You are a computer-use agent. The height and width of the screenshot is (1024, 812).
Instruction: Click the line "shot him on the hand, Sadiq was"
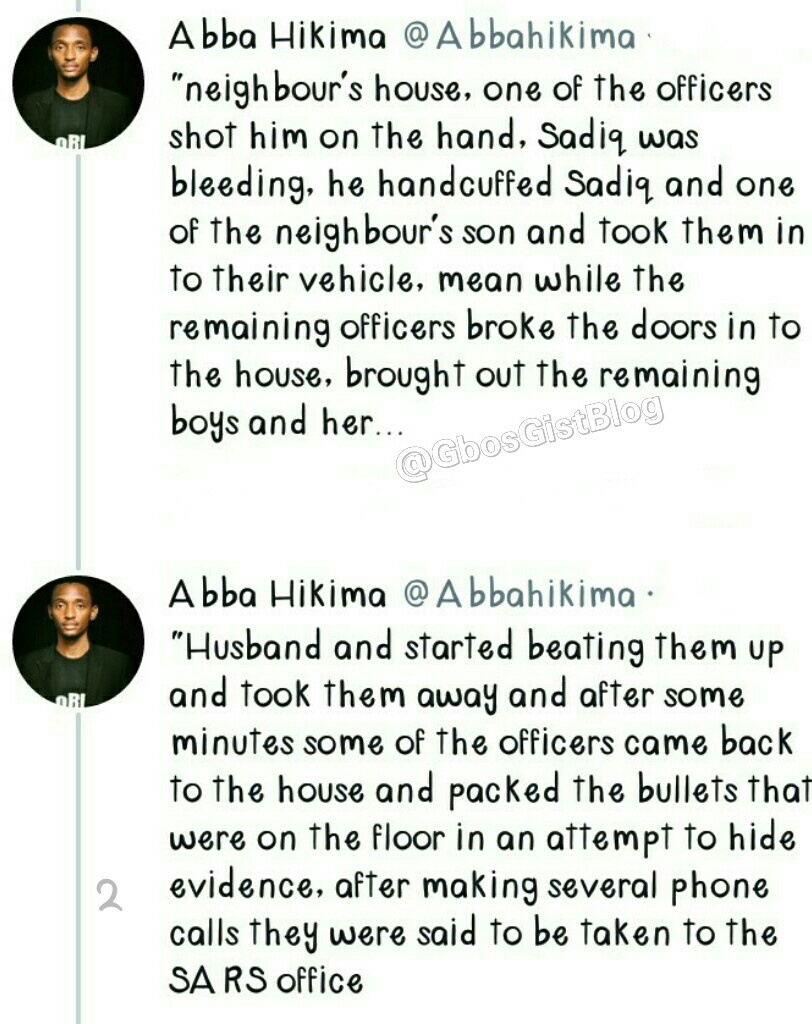pyautogui.click(x=434, y=138)
